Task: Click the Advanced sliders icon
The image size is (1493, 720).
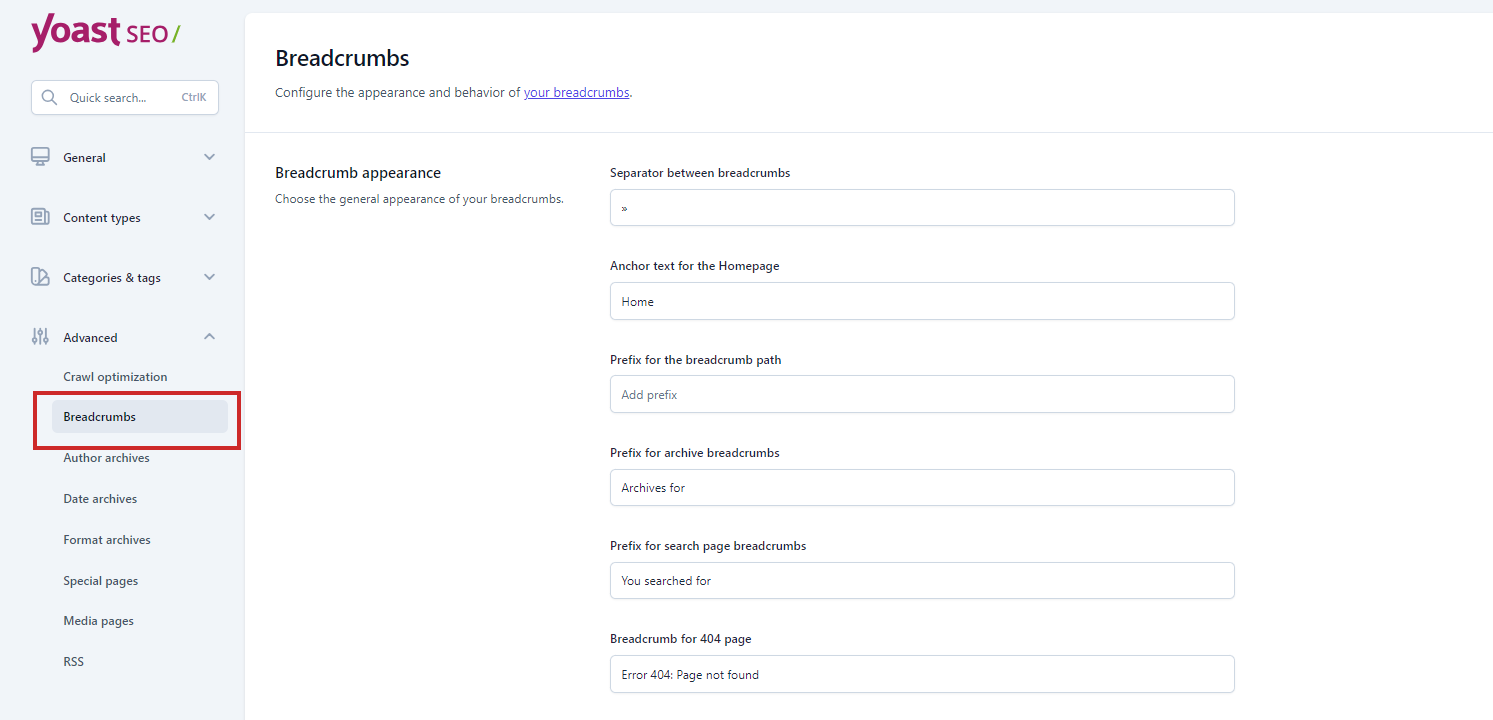Action: pyautogui.click(x=40, y=337)
